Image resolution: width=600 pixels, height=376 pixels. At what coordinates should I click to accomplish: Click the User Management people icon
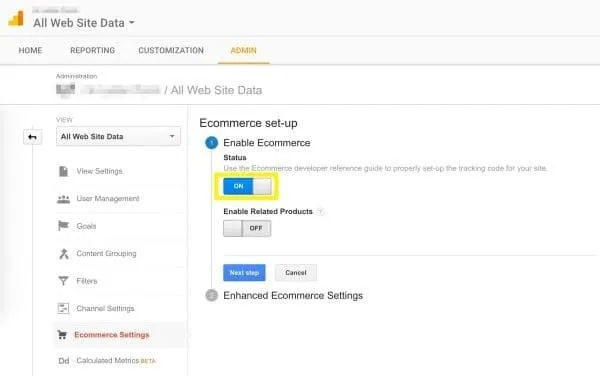64,199
